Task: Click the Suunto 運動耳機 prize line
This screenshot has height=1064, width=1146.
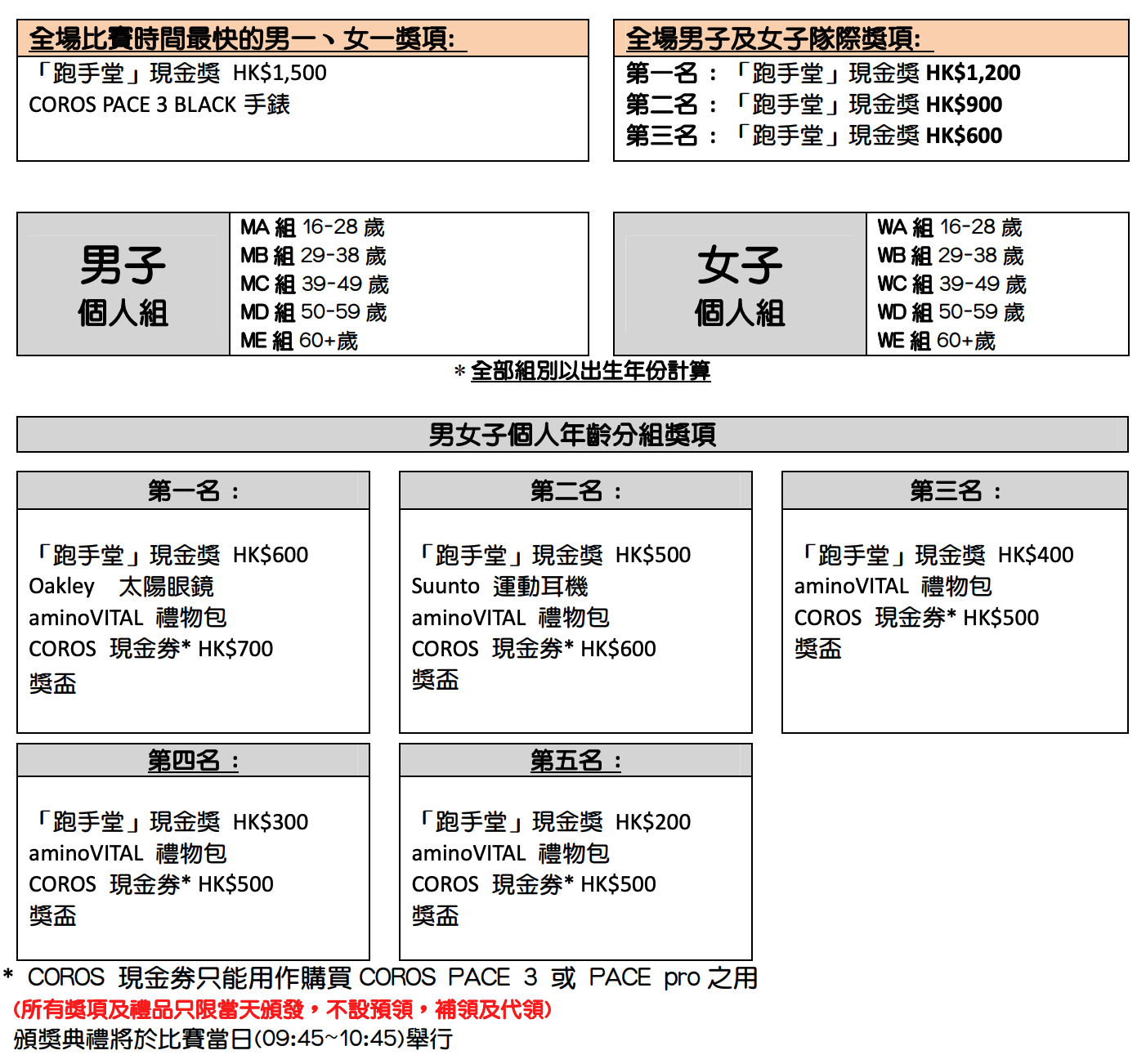Action: coord(500,587)
